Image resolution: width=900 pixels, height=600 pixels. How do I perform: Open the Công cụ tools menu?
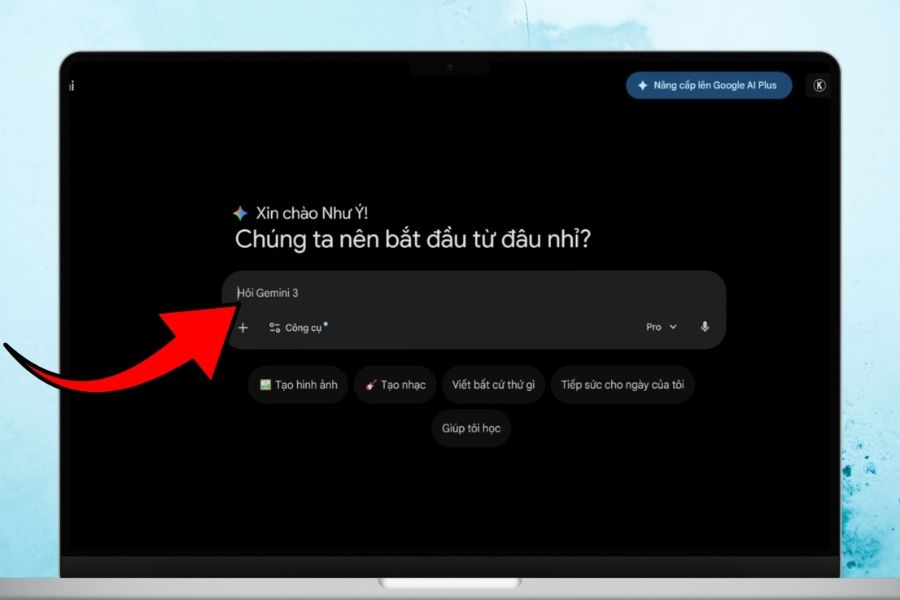pos(303,328)
